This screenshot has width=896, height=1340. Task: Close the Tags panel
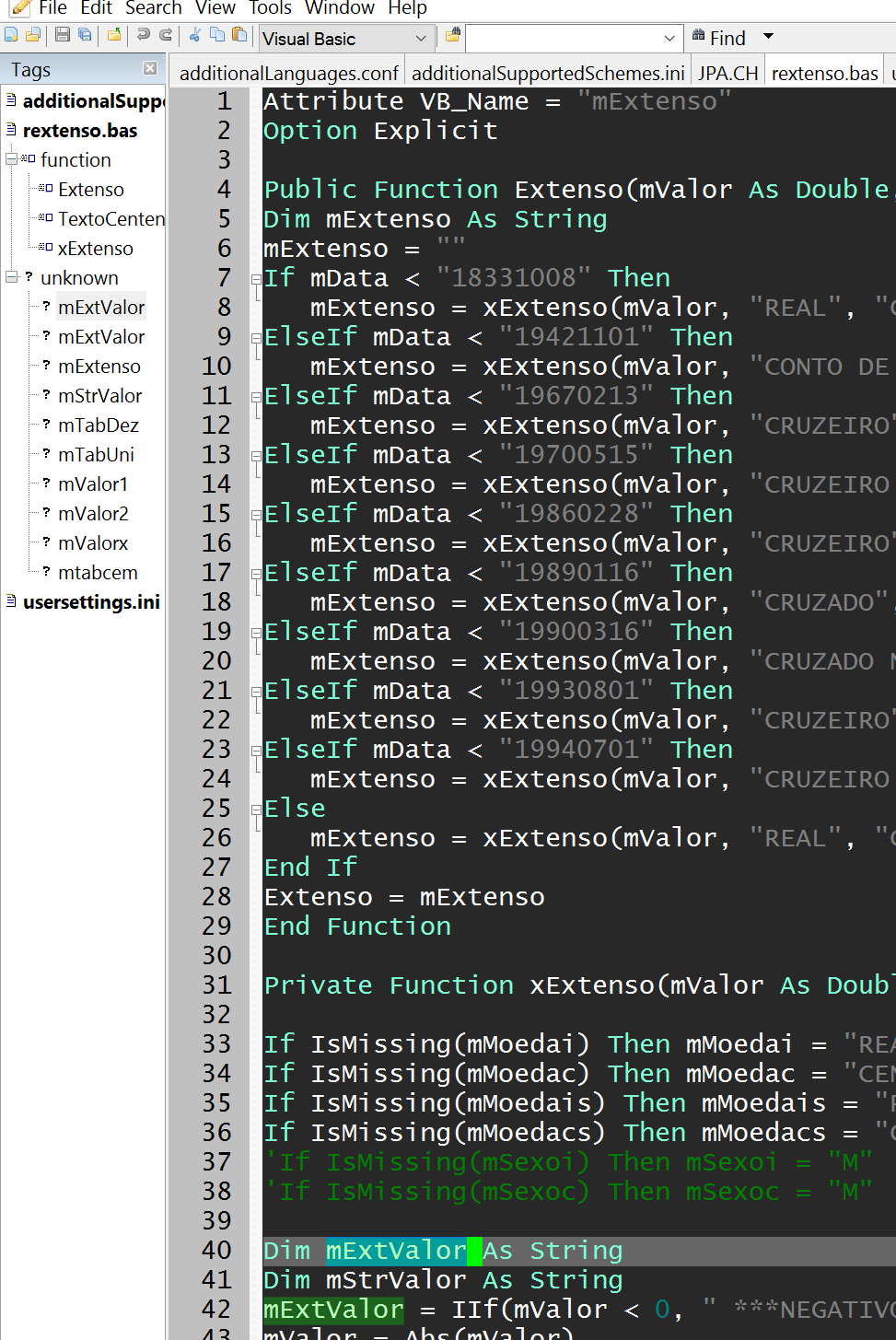tap(150, 69)
